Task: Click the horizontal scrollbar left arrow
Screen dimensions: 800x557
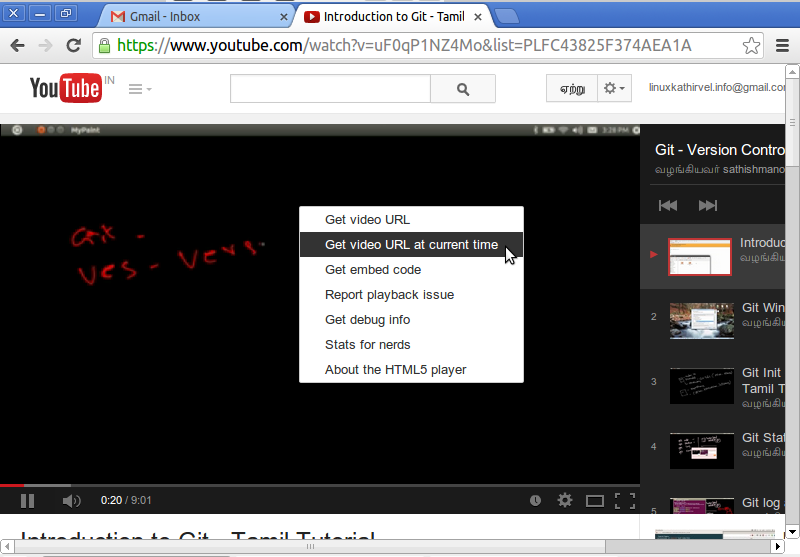Action: [x=7, y=546]
